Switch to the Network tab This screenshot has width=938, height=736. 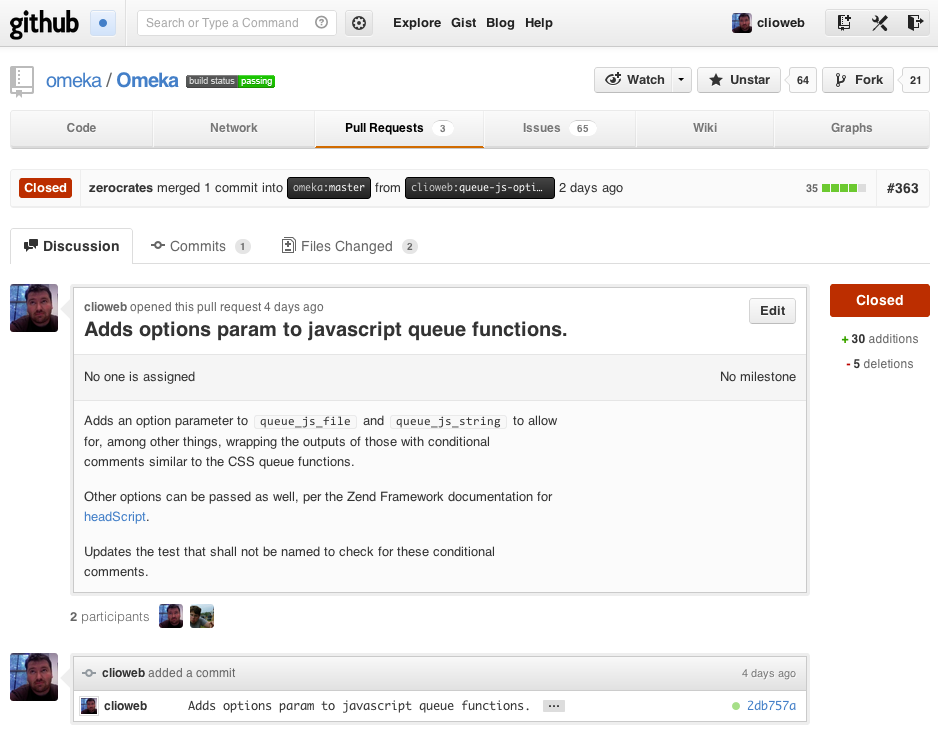click(x=234, y=128)
